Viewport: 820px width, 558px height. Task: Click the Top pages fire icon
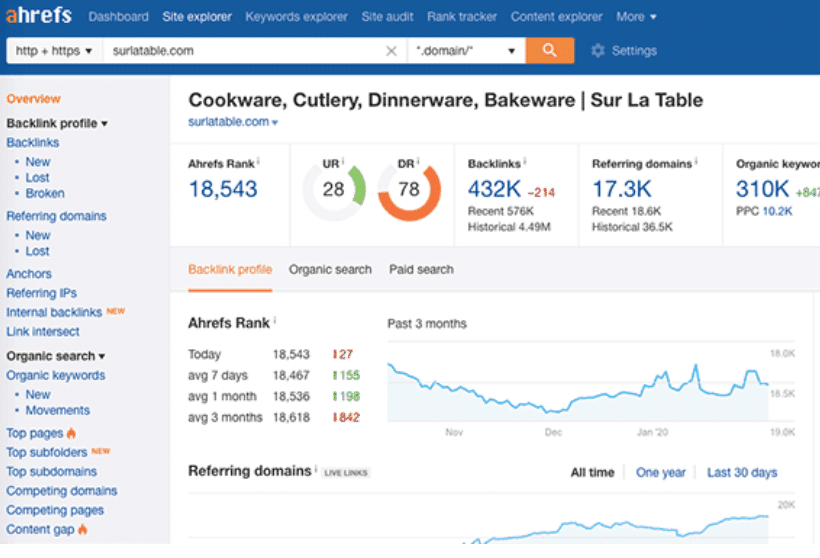coord(72,433)
